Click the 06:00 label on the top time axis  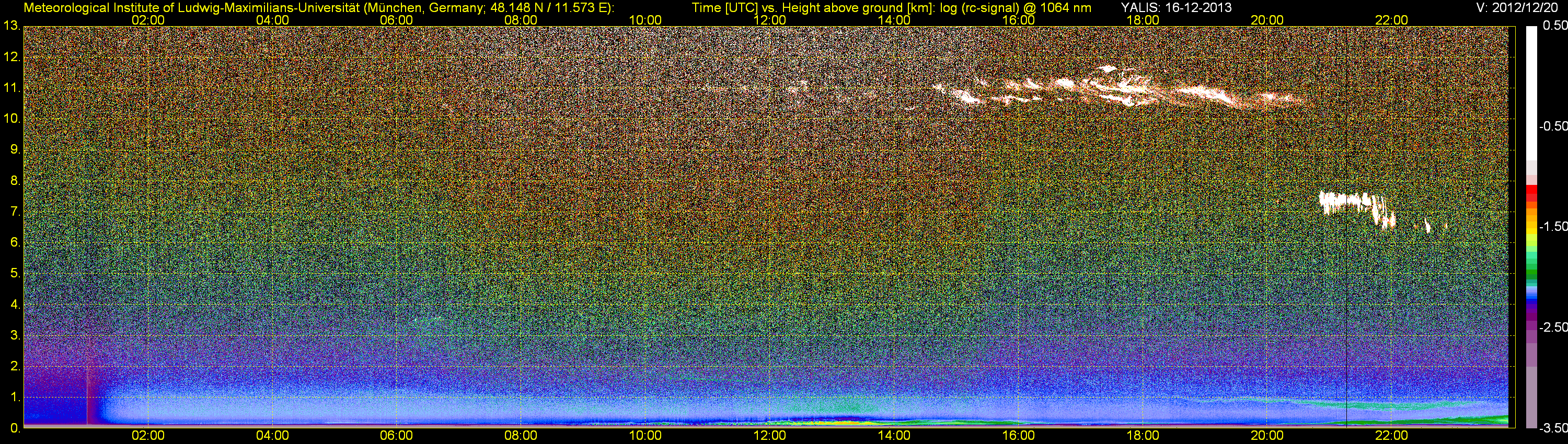pyautogui.click(x=396, y=20)
